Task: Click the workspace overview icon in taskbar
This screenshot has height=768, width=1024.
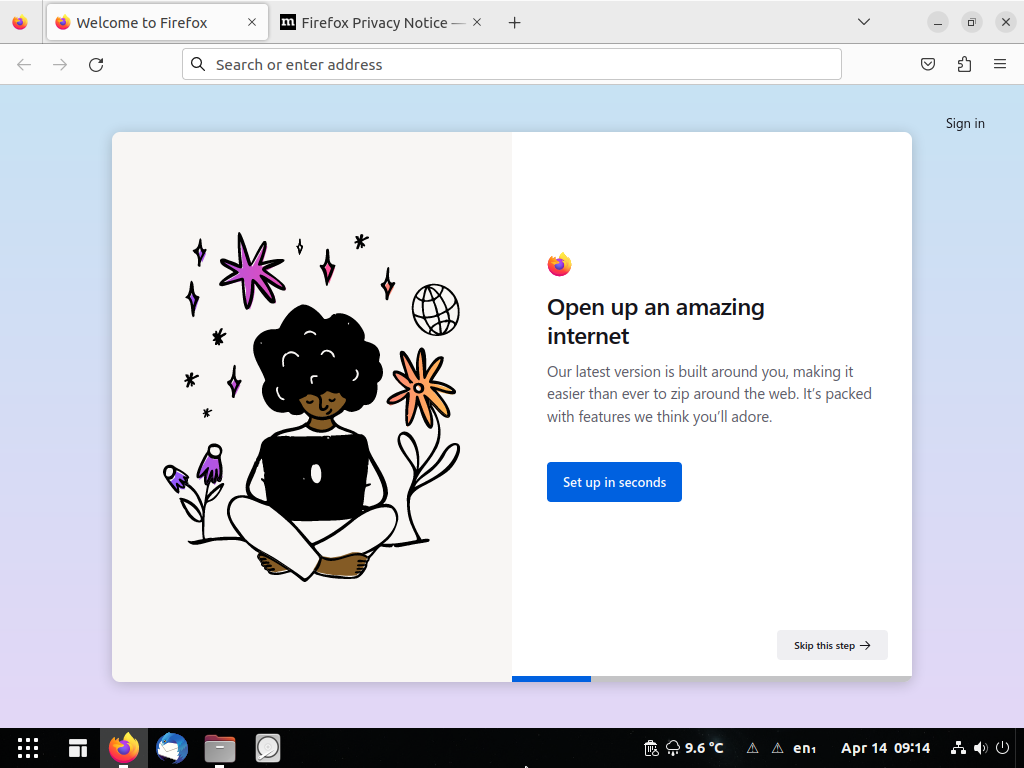Action: [78, 748]
